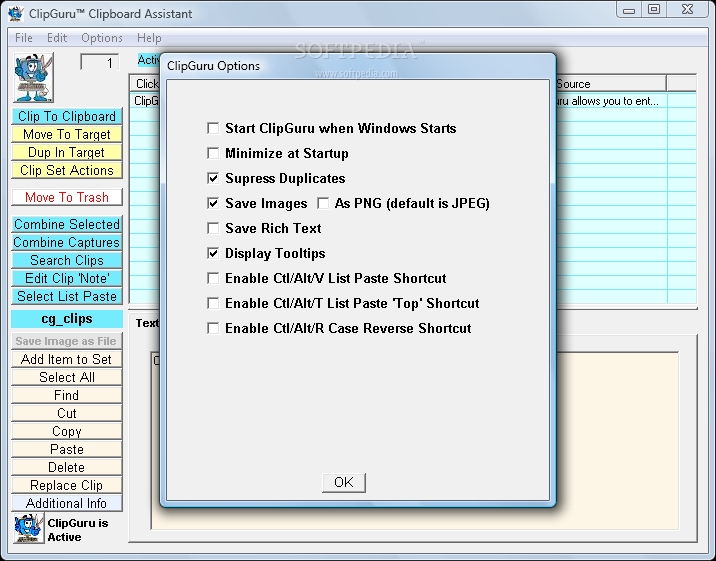Screen dimensions: 716x561
Task: Maximize the ClipGuru window
Action: tap(654, 10)
